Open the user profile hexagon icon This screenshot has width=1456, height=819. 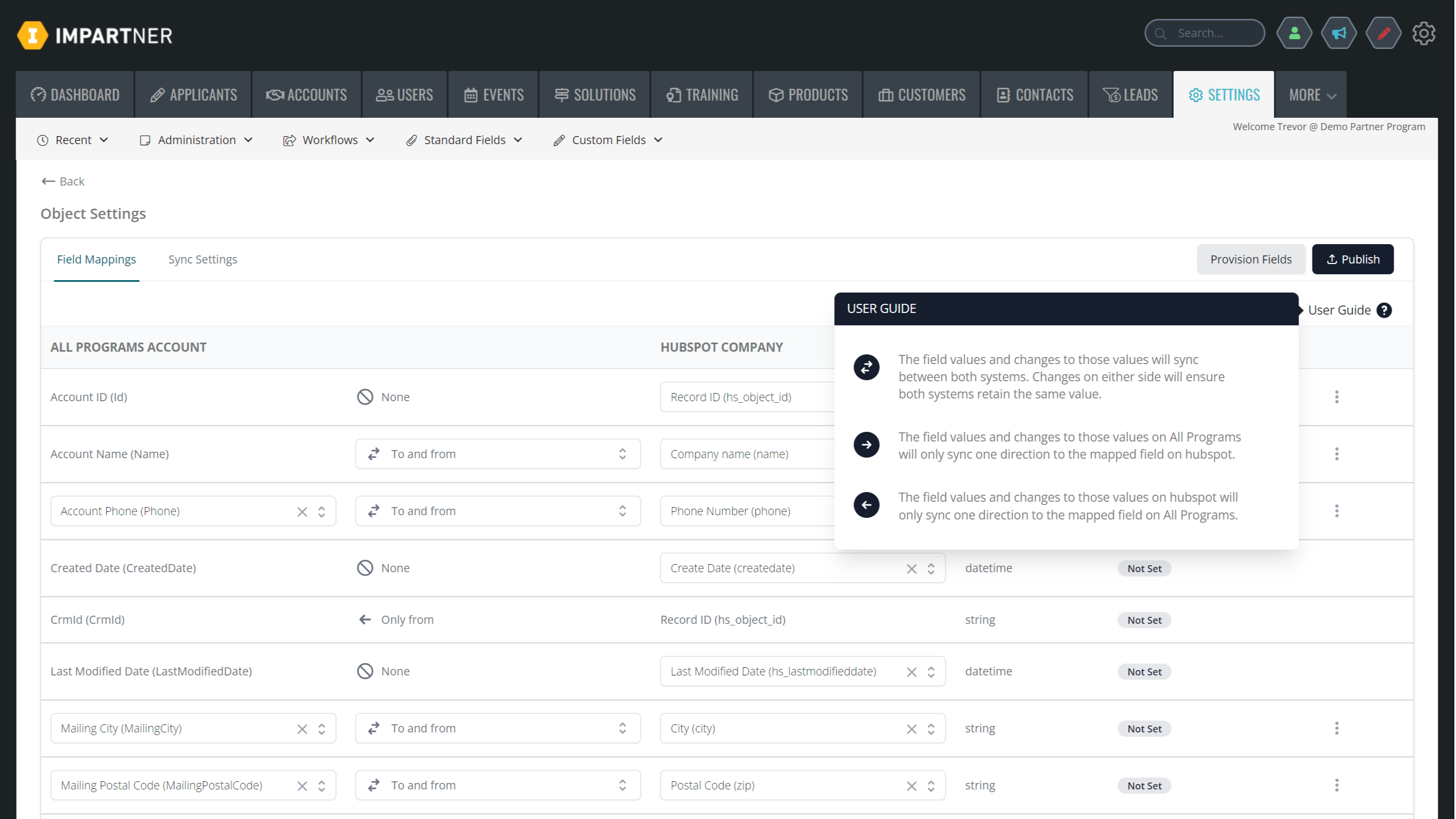pos(1294,33)
